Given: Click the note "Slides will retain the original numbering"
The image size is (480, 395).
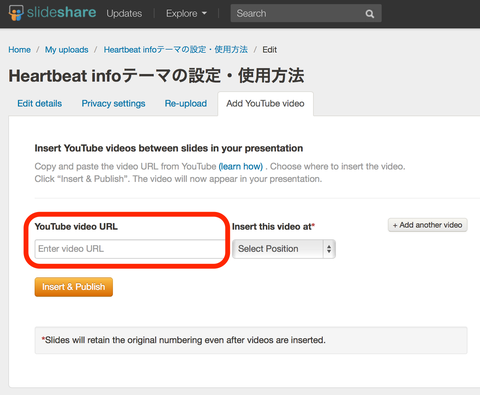Looking at the screenshot, I should (183, 340).
